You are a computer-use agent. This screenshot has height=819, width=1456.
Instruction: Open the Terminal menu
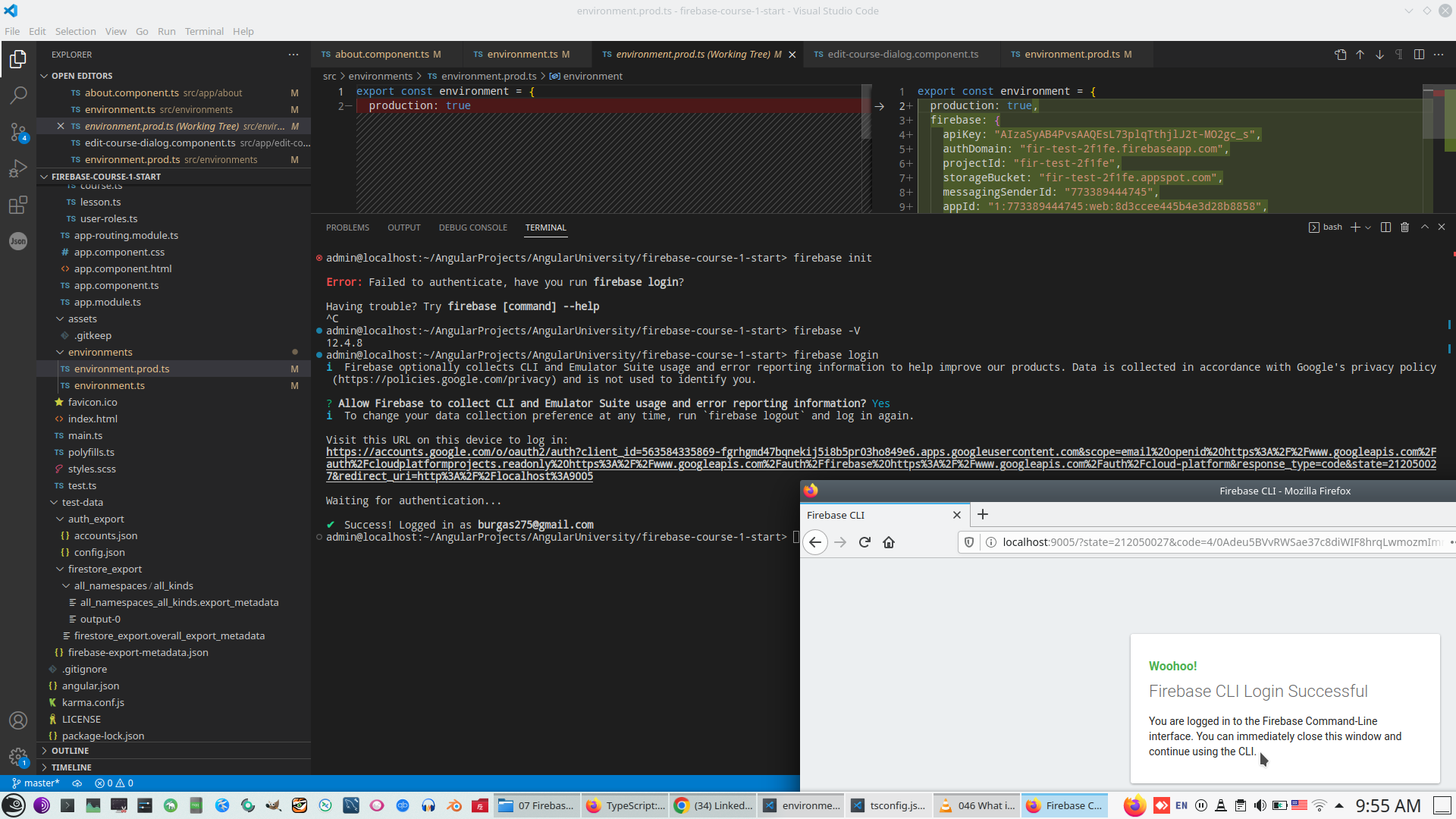[204, 31]
